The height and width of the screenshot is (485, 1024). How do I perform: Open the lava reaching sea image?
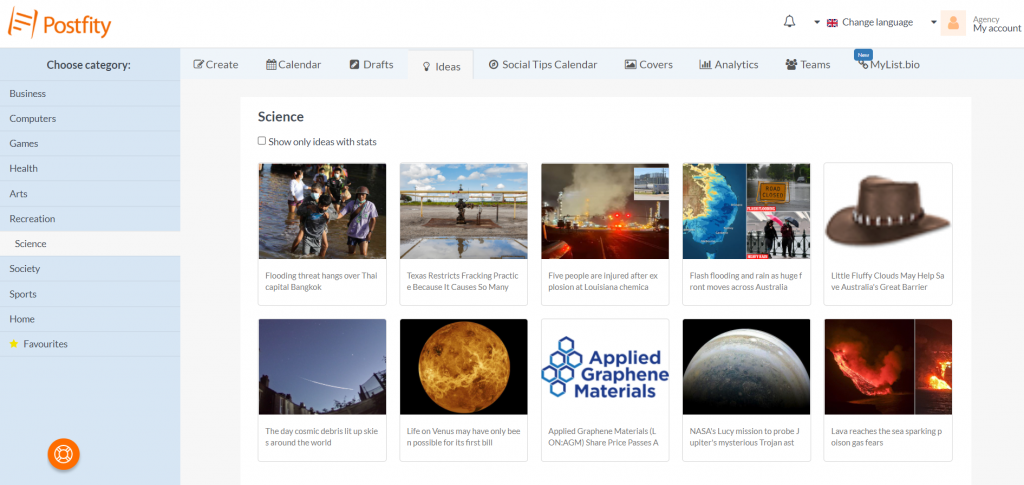click(x=888, y=367)
